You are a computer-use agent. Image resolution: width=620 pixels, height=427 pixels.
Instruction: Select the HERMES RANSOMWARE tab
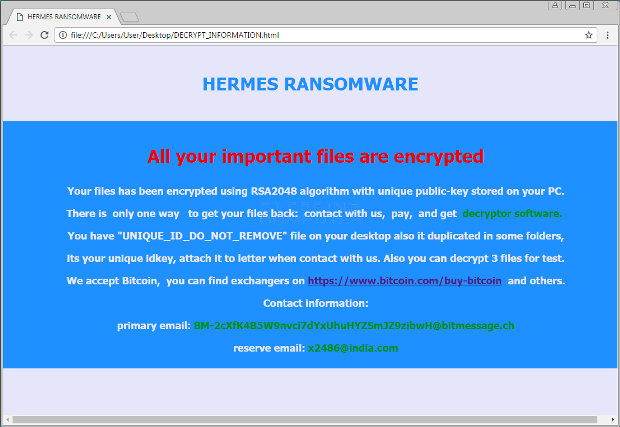(x=64, y=17)
